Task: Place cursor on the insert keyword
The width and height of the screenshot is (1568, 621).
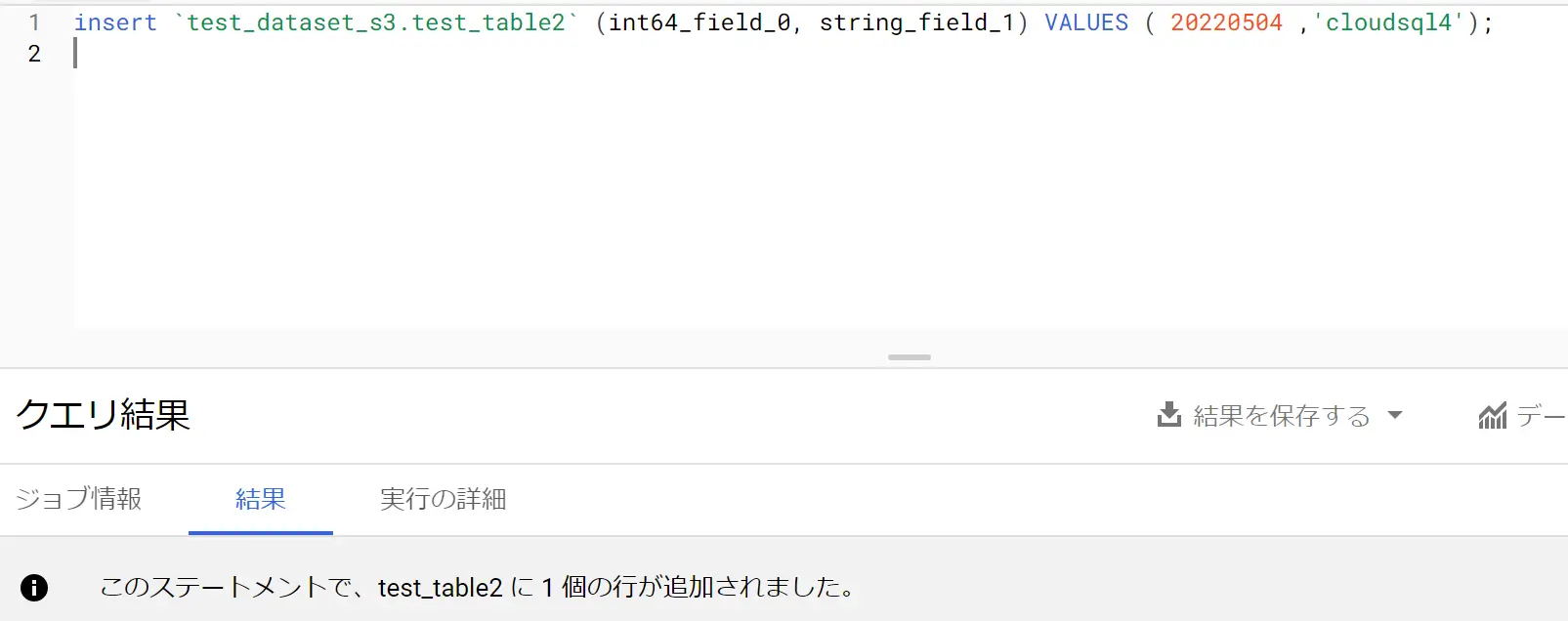Action: pos(115,22)
